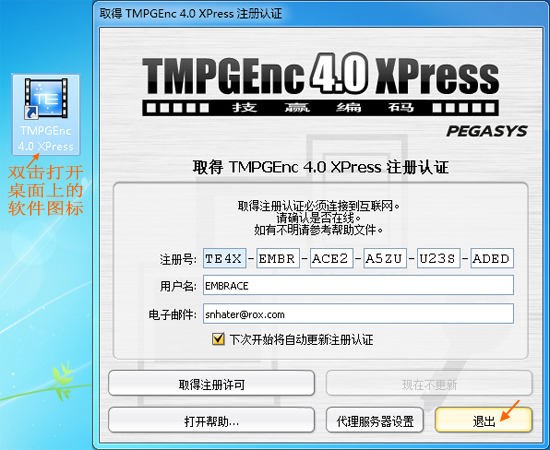Image resolution: width=550 pixels, height=450 pixels.
Task: Focus the serial field containing U23S
Action: (x=438, y=258)
